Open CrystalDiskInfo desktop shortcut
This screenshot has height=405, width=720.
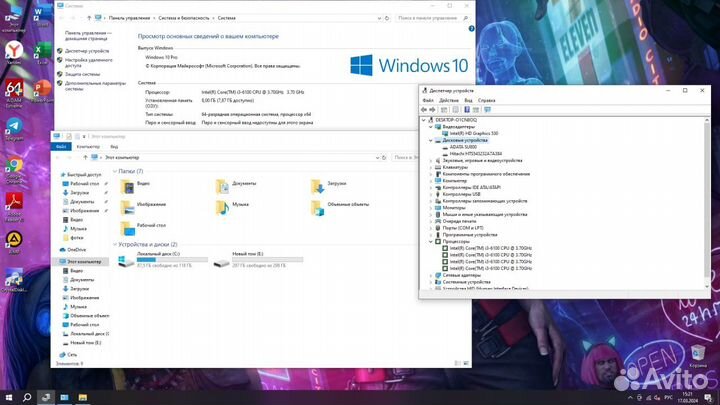(x=14, y=280)
